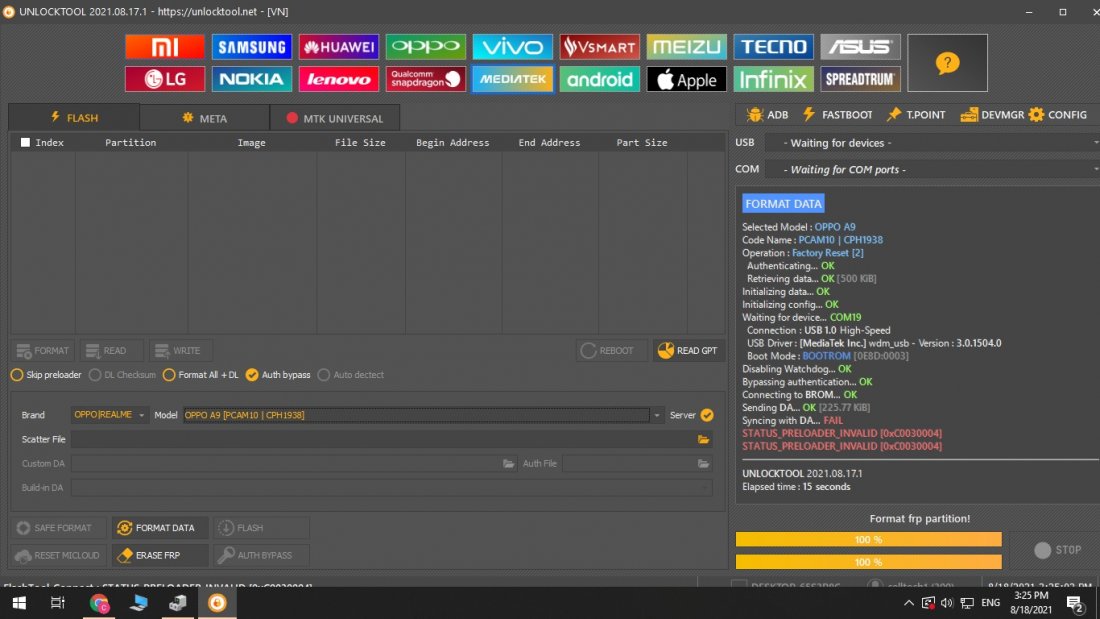This screenshot has width=1100, height=619.
Task: Open the USB devices dropdown
Action: coord(932,143)
